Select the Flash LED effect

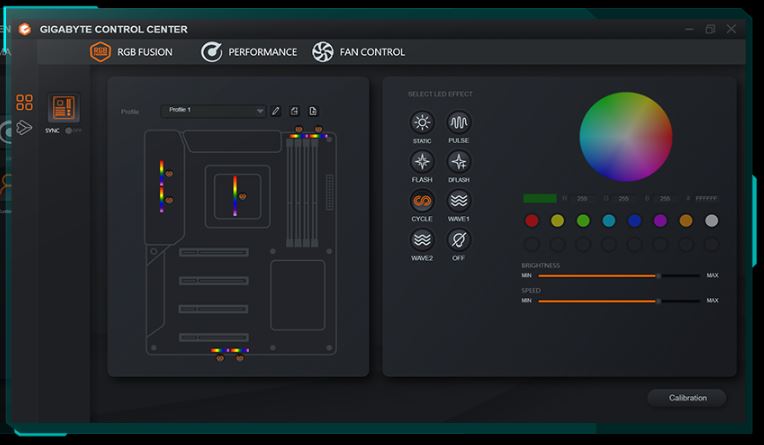[x=422, y=162]
